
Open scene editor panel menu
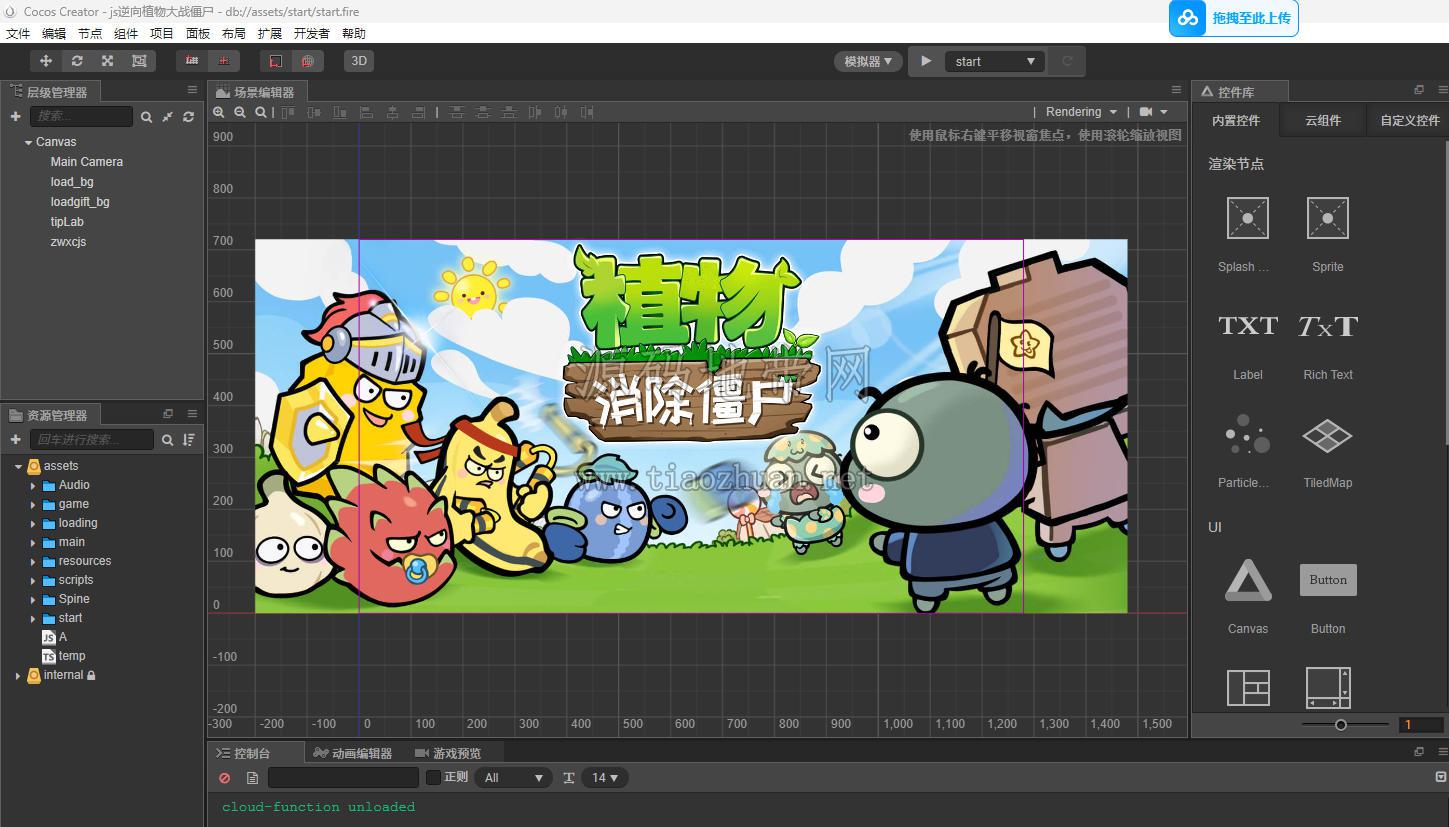coord(1176,90)
